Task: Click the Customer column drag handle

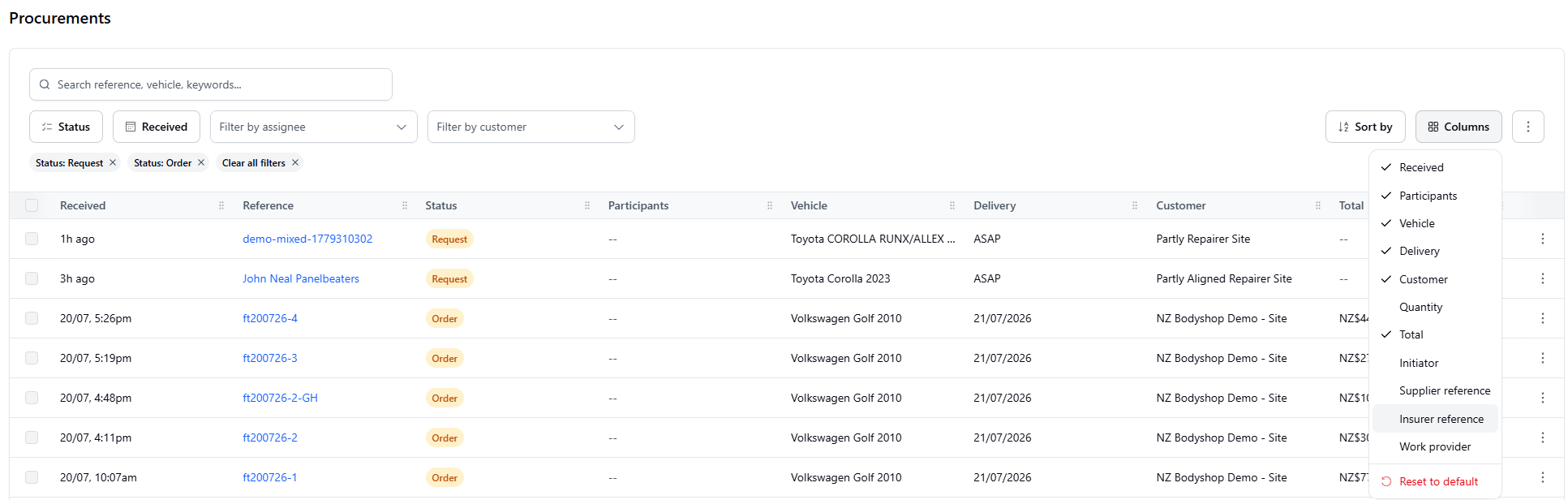Action: click(1318, 206)
